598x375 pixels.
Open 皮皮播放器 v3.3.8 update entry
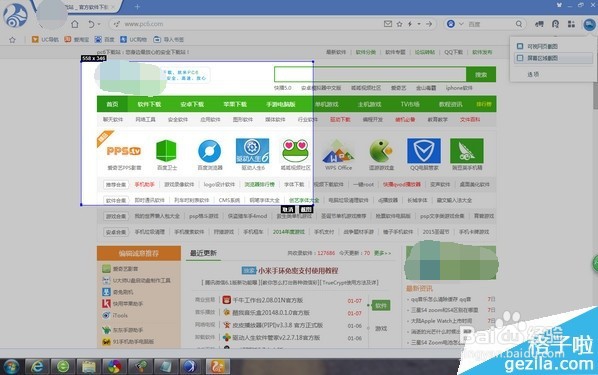pos(278,325)
